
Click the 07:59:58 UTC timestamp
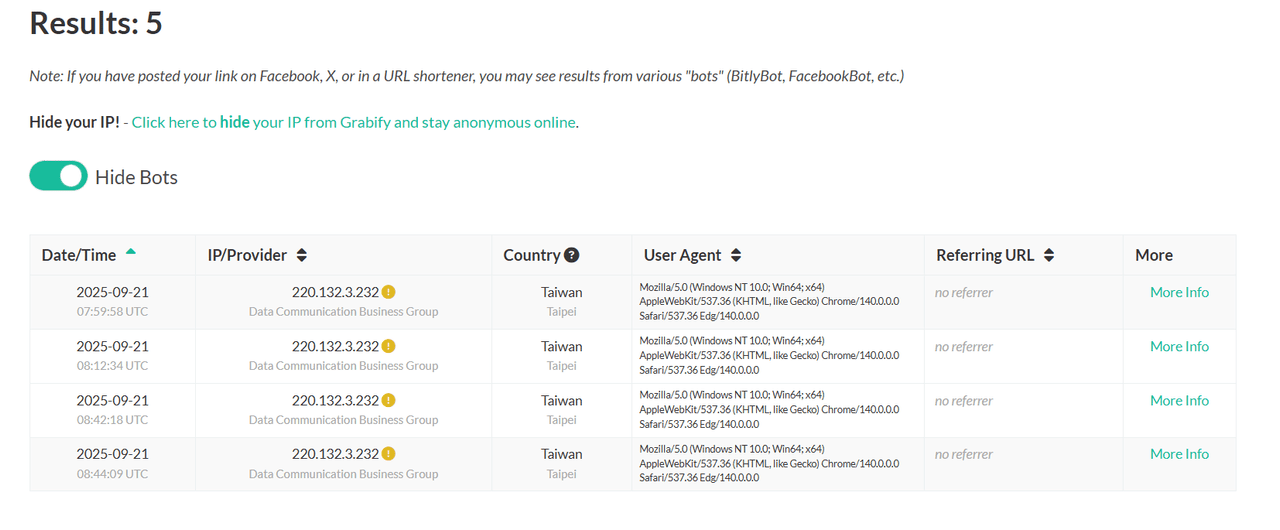click(112, 311)
